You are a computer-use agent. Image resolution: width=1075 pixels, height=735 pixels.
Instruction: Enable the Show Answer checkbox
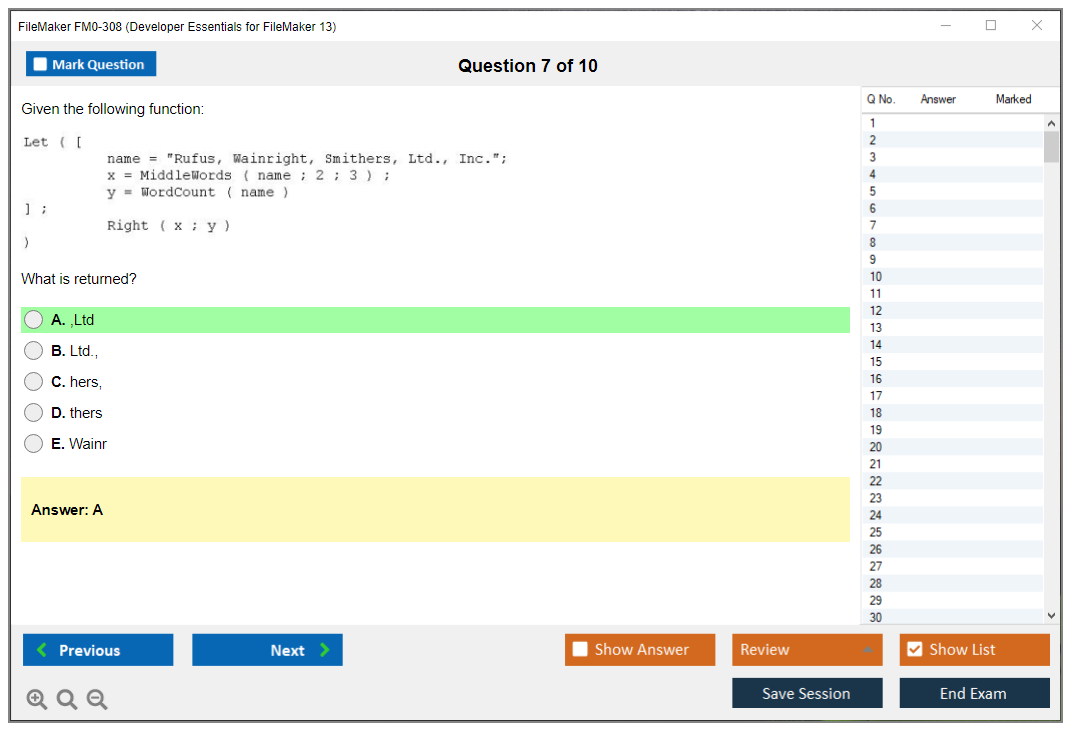pyautogui.click(x=580, y=649)
